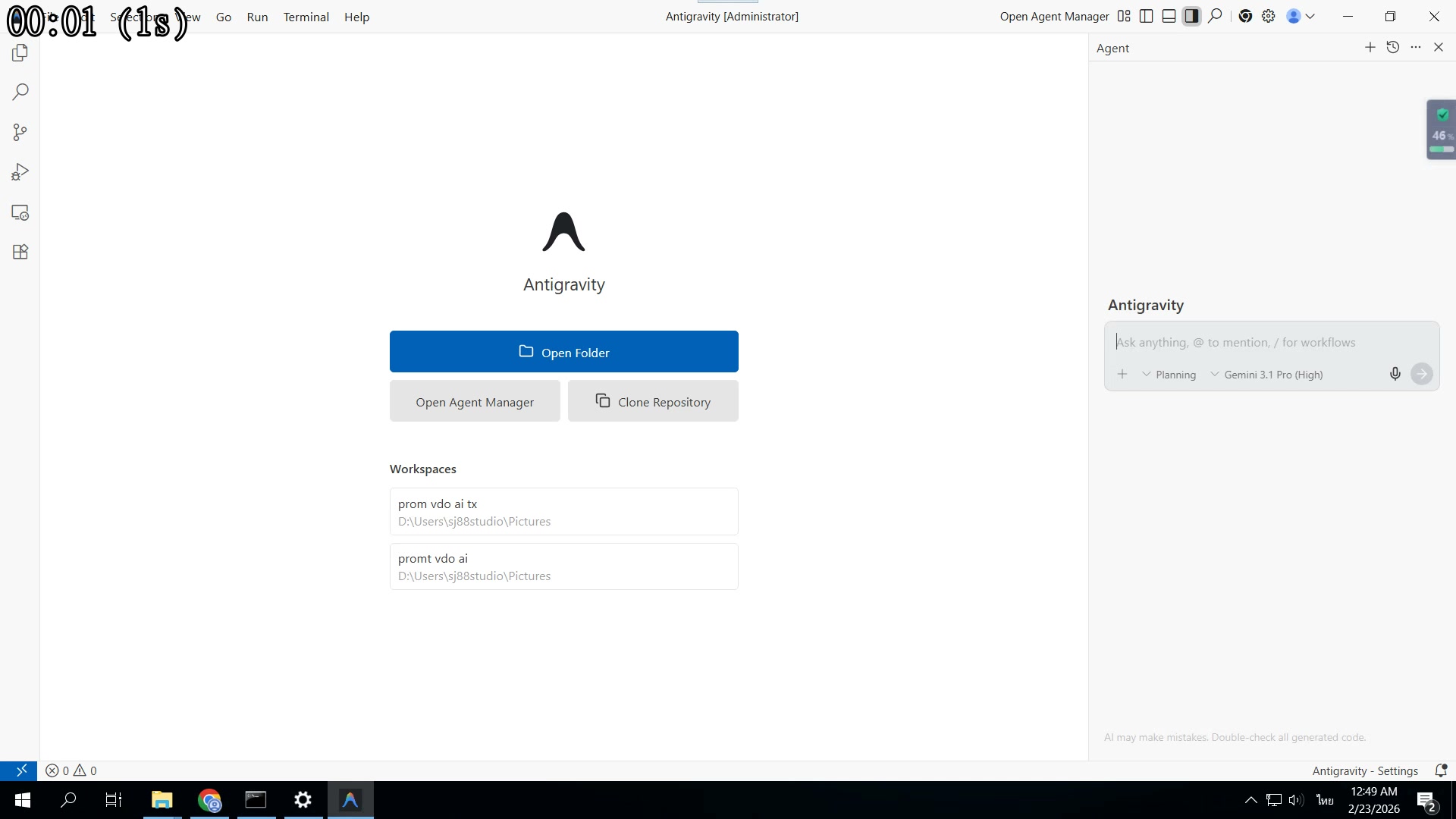Click the Open Folder button
Screen dimensions: 1456x819
point(563,352)
